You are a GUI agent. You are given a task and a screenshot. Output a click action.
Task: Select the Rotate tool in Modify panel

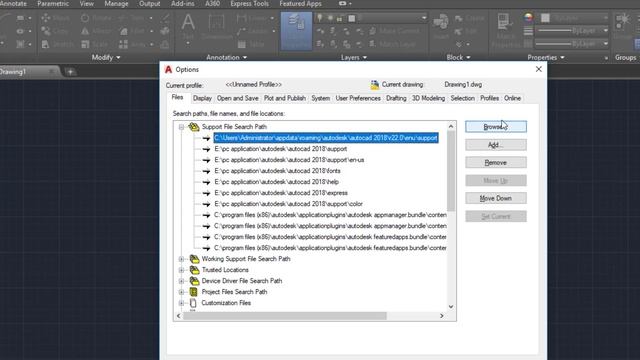[x=95, y=18]
